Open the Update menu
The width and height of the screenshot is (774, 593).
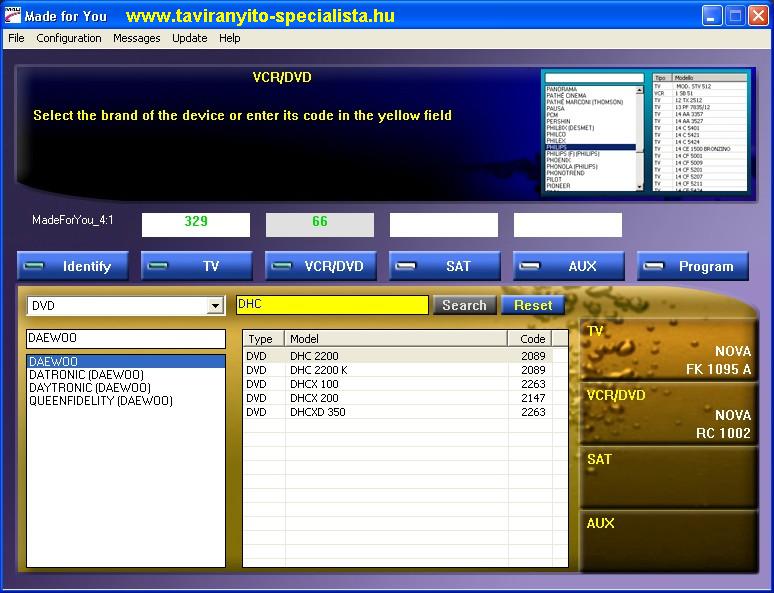pyautogui.click(x=190, y=38)
